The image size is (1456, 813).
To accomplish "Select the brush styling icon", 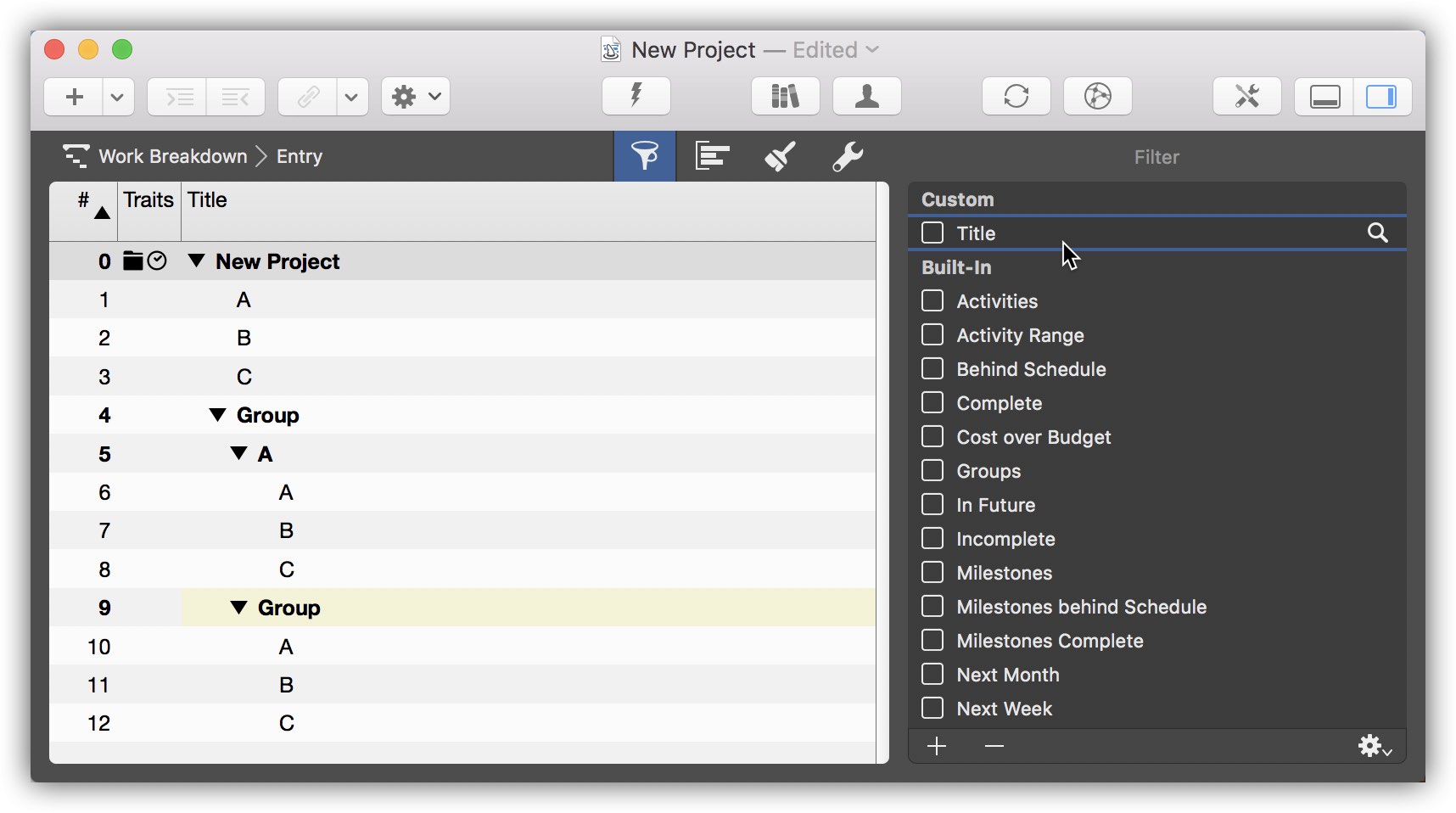I will pyautogui.click(x=780, y=156).
